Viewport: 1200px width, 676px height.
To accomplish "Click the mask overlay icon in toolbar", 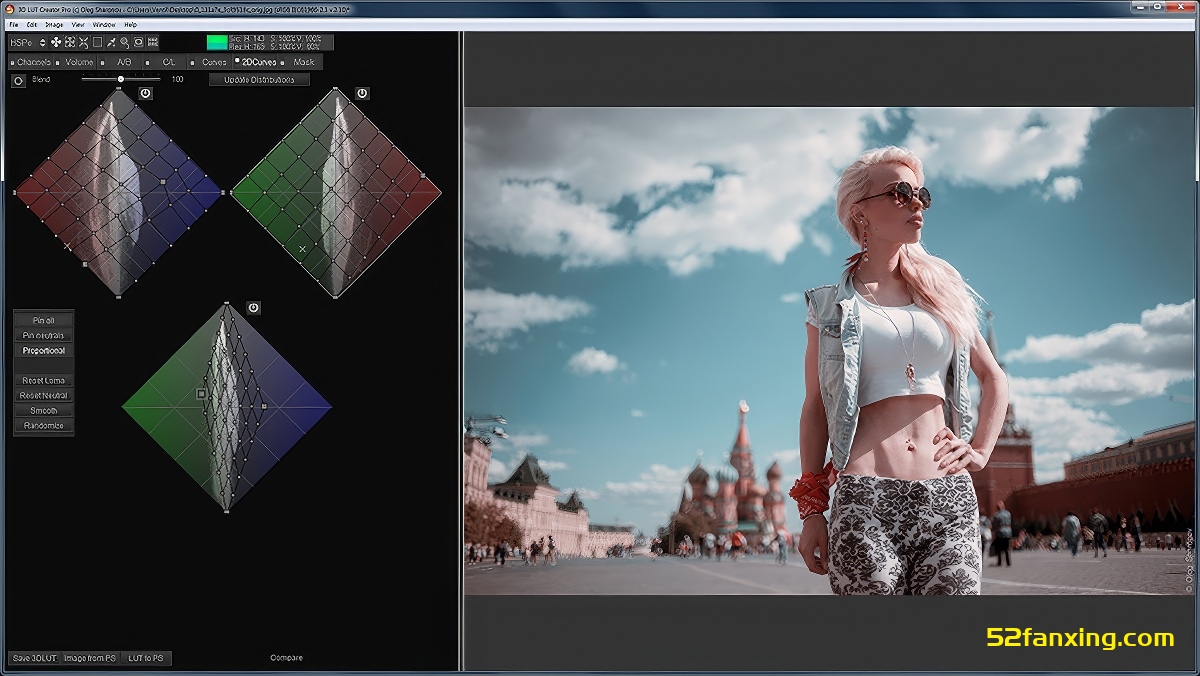I will click(139, 42).
